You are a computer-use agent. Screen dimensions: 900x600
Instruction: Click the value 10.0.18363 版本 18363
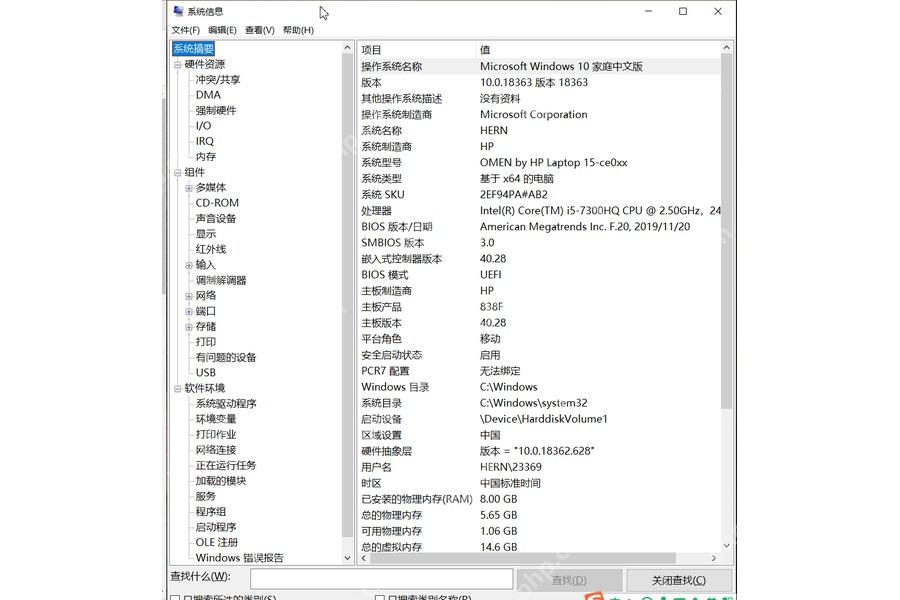(534, 83)
